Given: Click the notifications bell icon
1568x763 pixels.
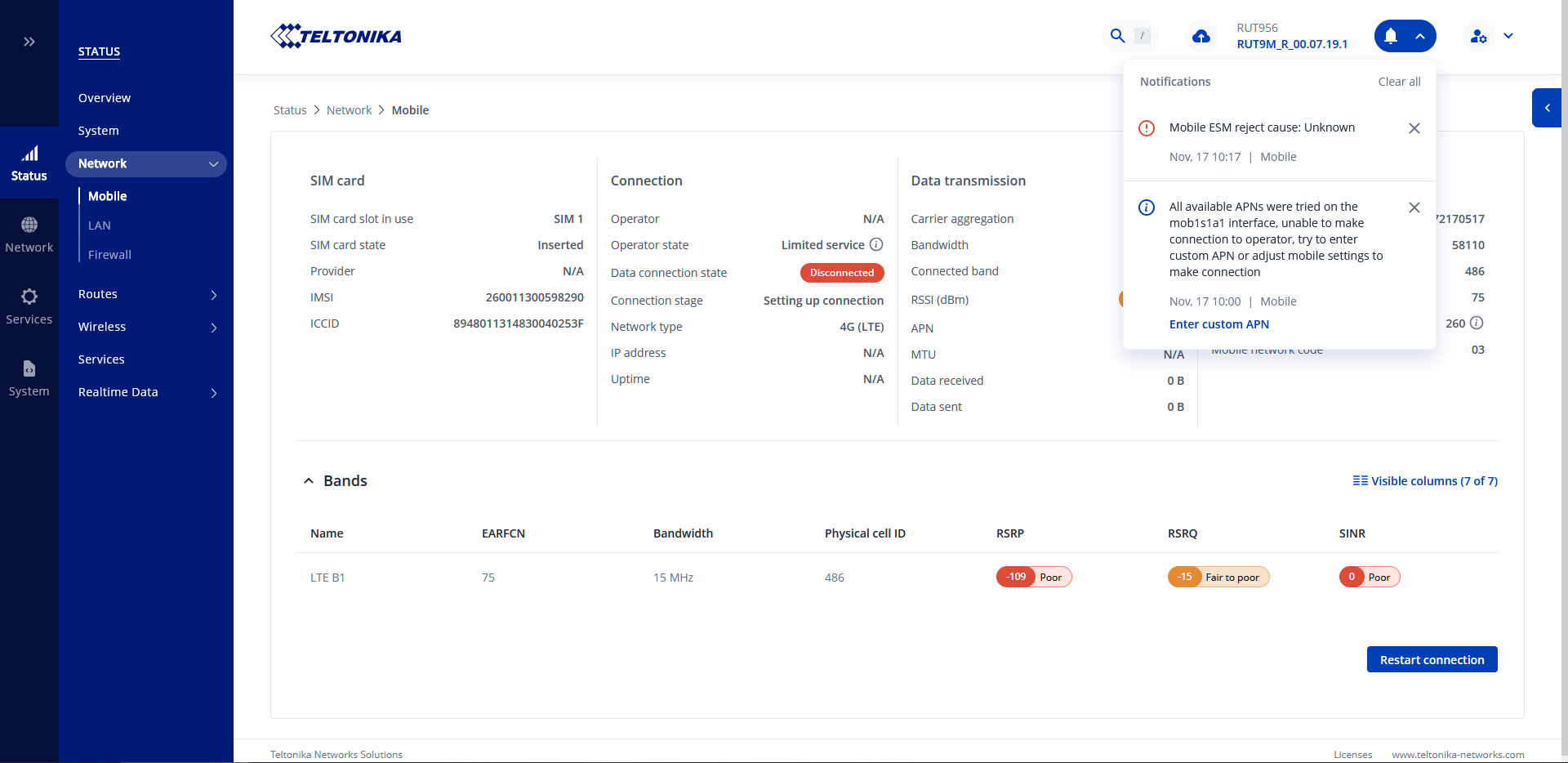Looking at the screenshot, I should 1391,36.
